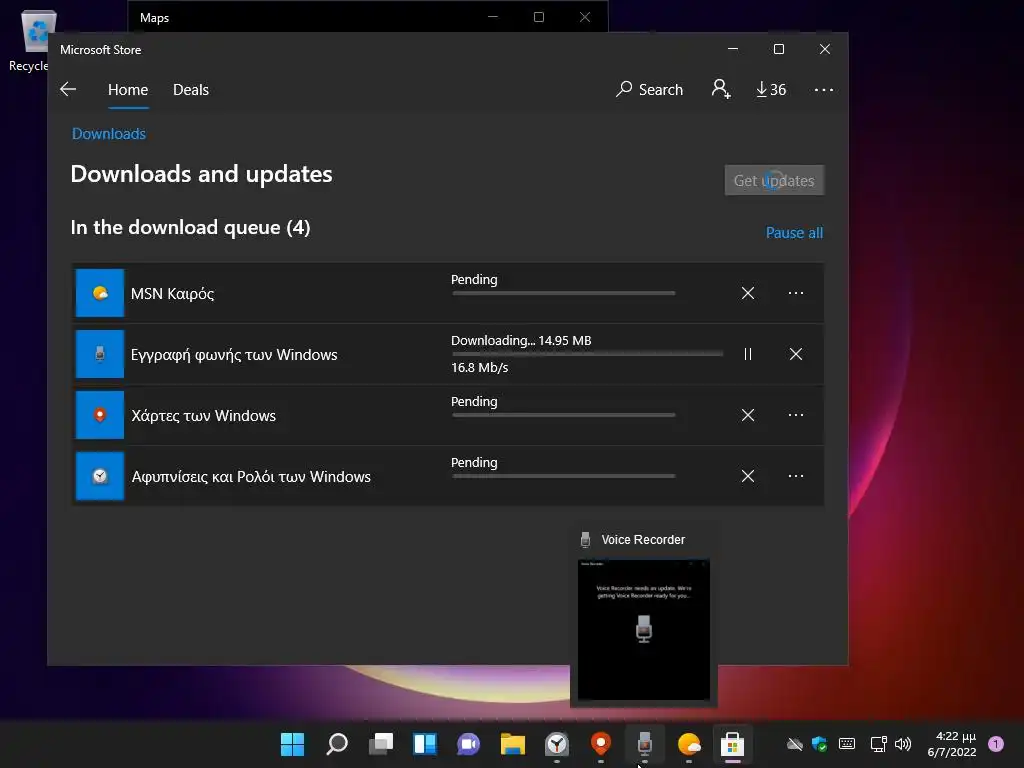Screen dimensions: 1024x768
Task: Cancel the Αφυπνίσεις και Ρολόι pending download
Action: point(748,476)
